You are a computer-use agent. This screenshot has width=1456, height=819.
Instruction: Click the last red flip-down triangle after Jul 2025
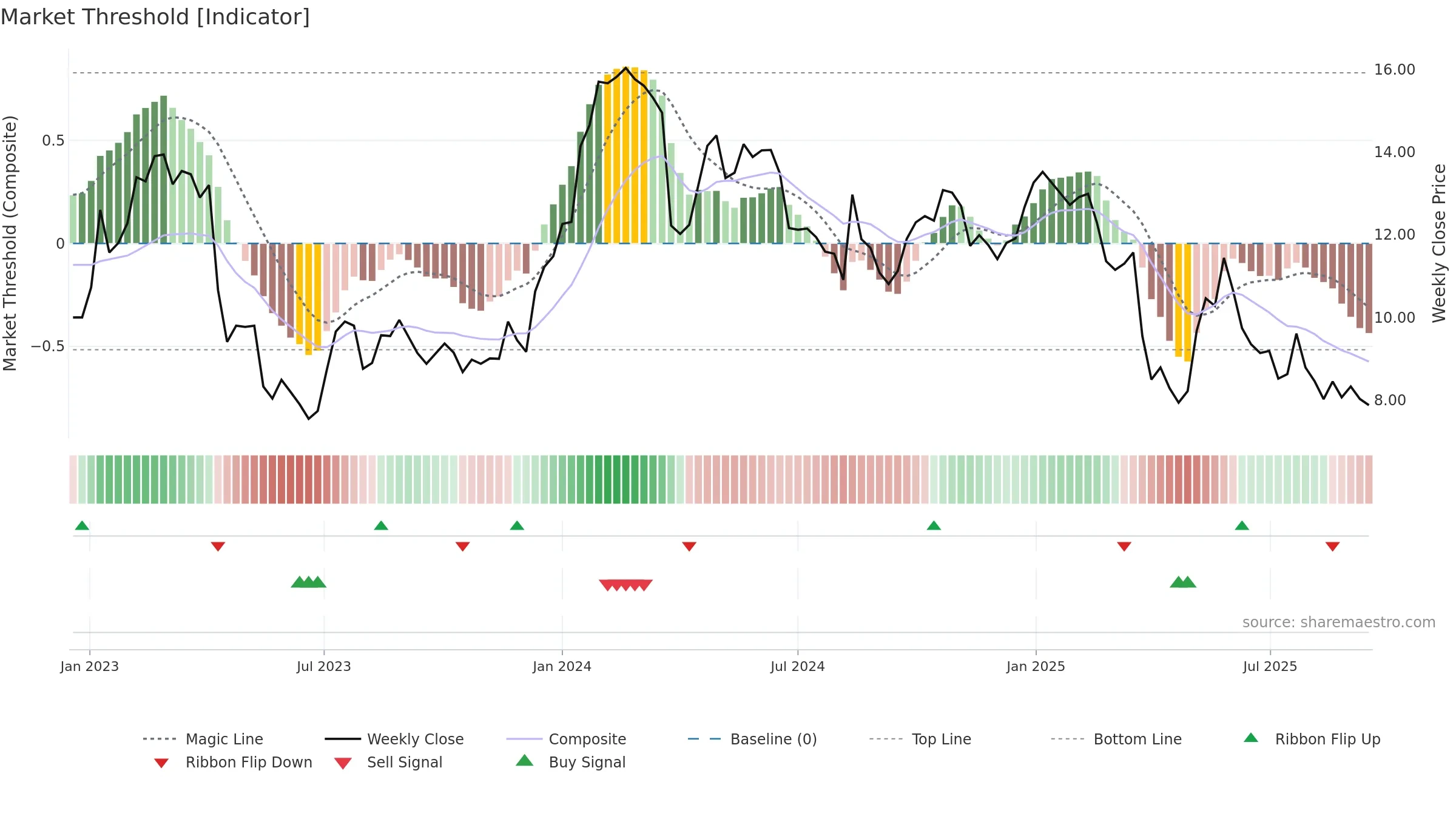[x=1333, y=547]
